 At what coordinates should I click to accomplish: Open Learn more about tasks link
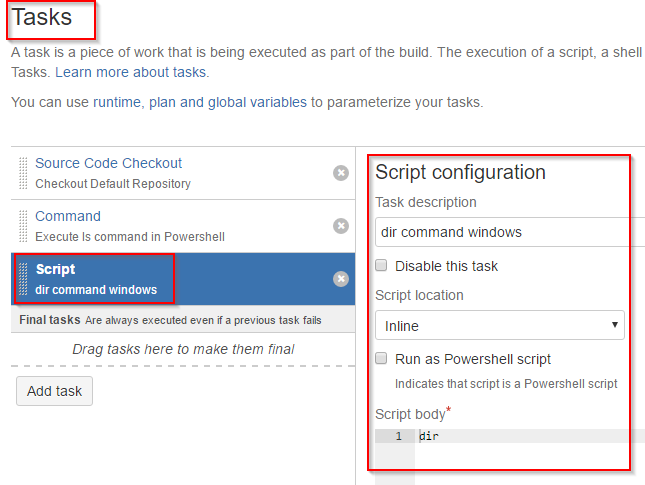click(x=131, y=73)
